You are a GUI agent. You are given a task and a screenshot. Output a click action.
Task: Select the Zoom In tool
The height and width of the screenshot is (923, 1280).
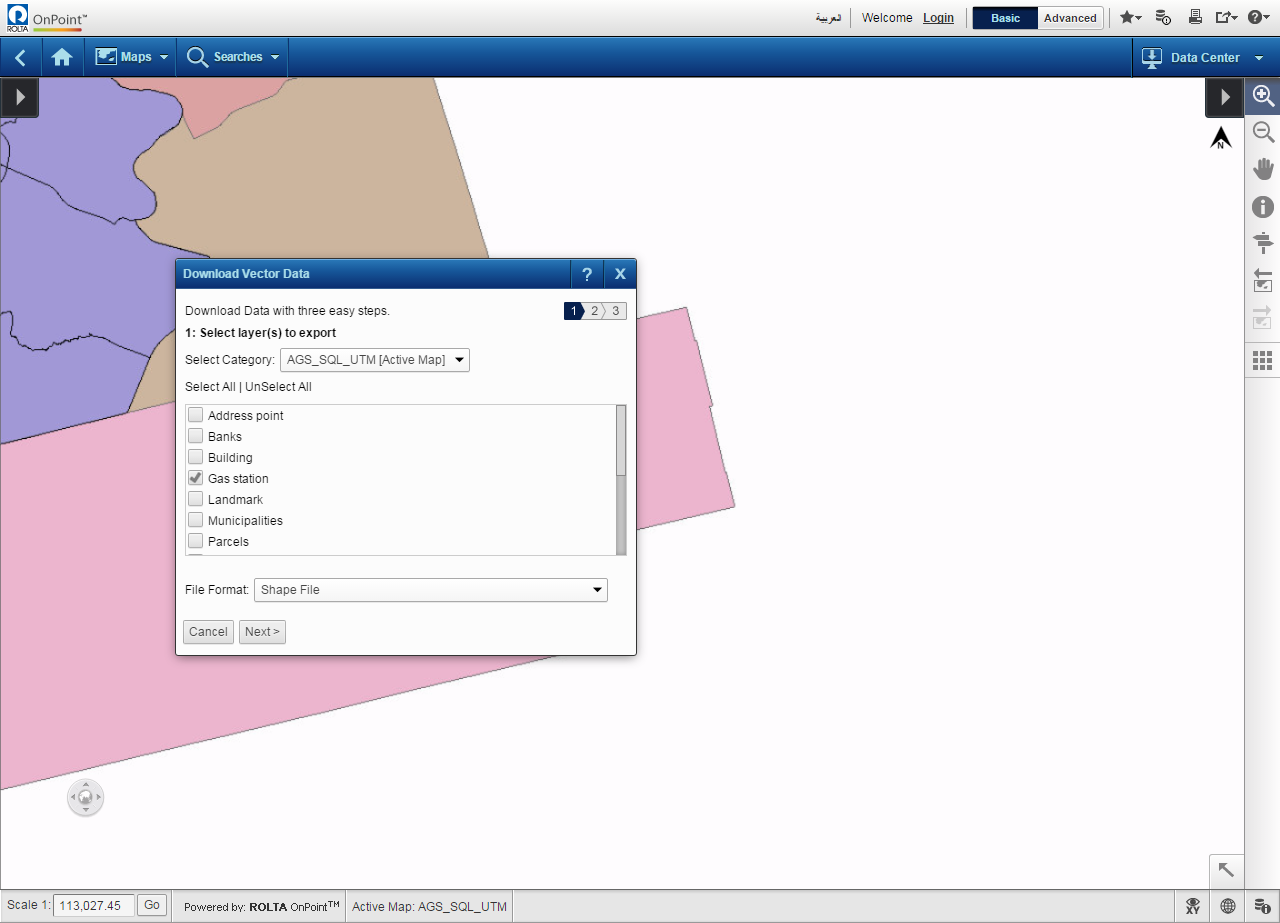coord(1263,96)
